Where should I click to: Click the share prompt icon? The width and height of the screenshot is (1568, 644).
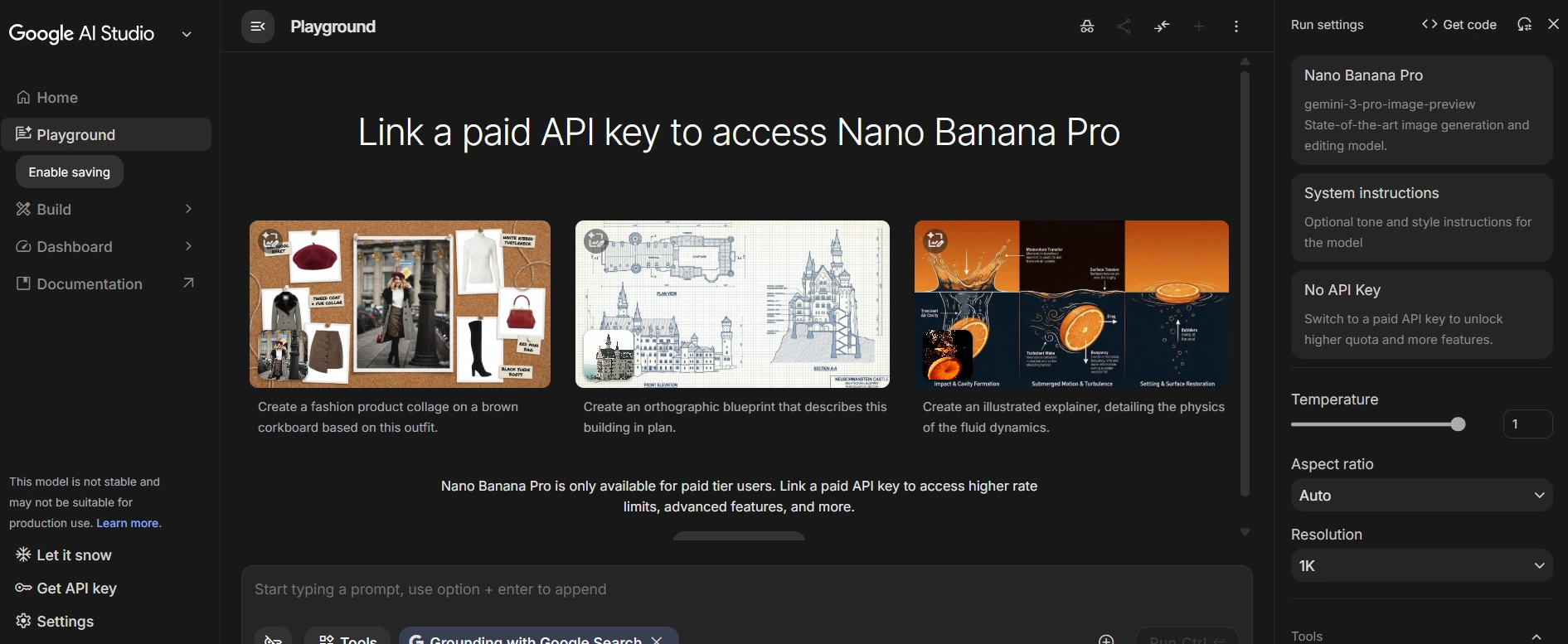1124,27
